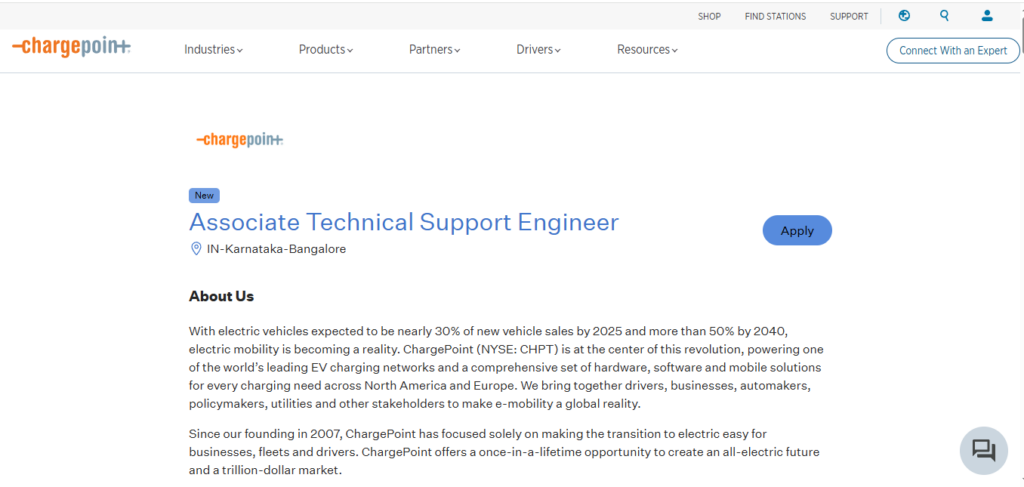Open the user account icon
The image size is (1024, 487).
pos(987,16)
